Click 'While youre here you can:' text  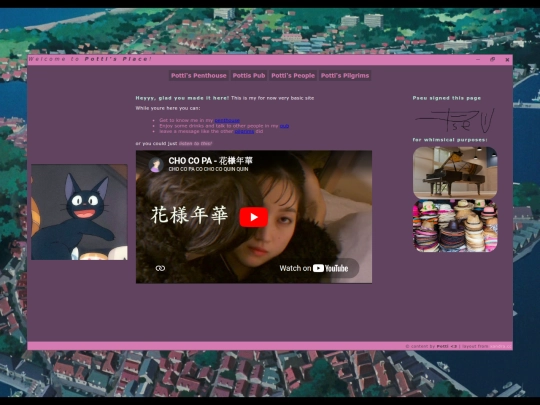(168, 108)
